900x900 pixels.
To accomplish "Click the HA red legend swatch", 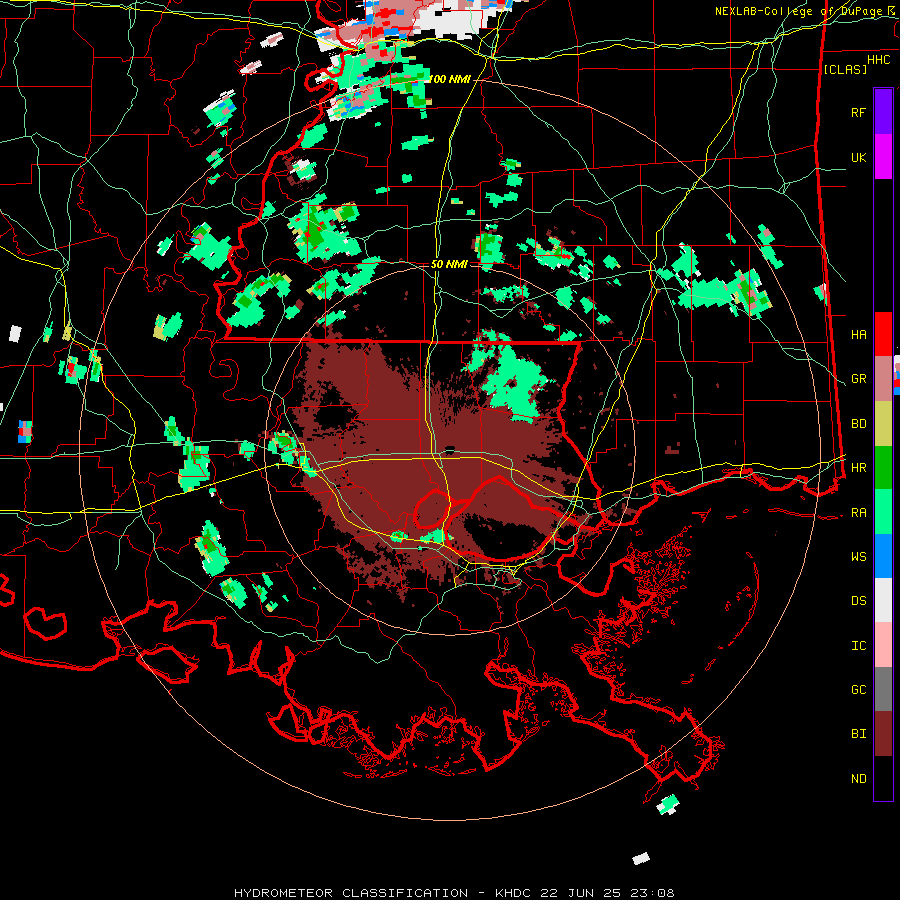I will [x=883, y=334].
